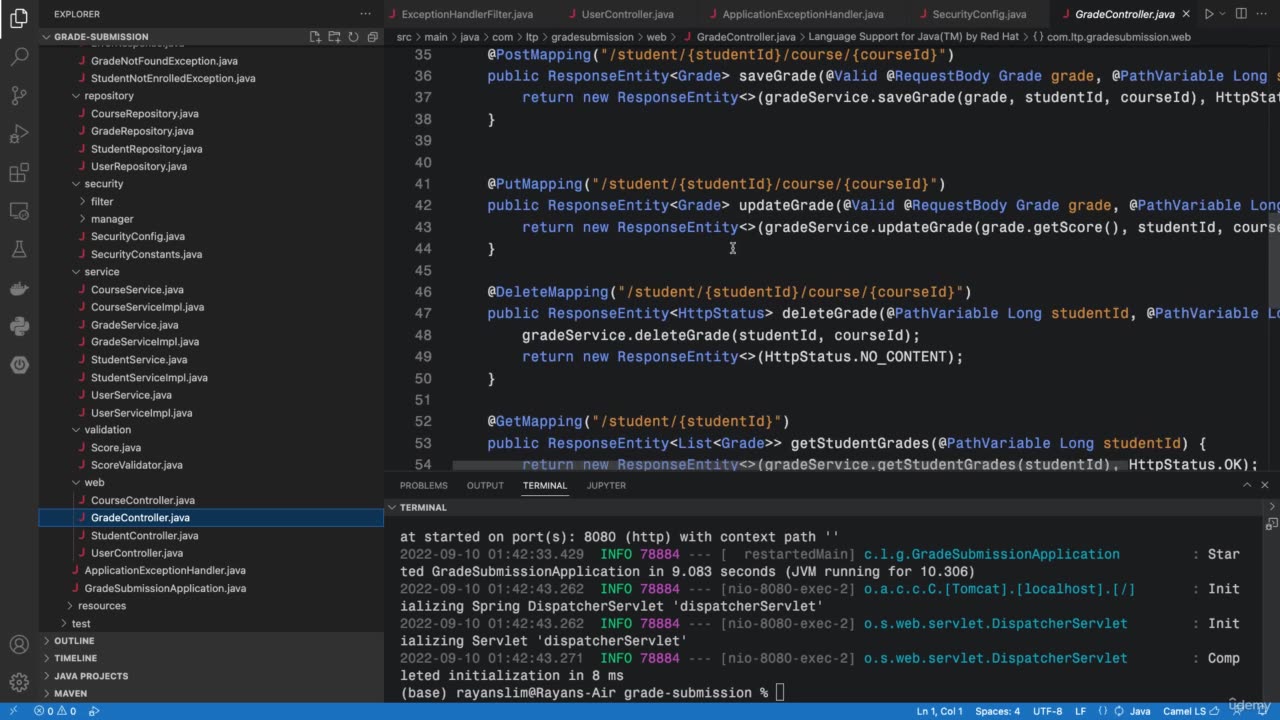Click gradesubmission in breadcrumb path
Viewport: 1280px width, 720px height.
pos(592,37)
